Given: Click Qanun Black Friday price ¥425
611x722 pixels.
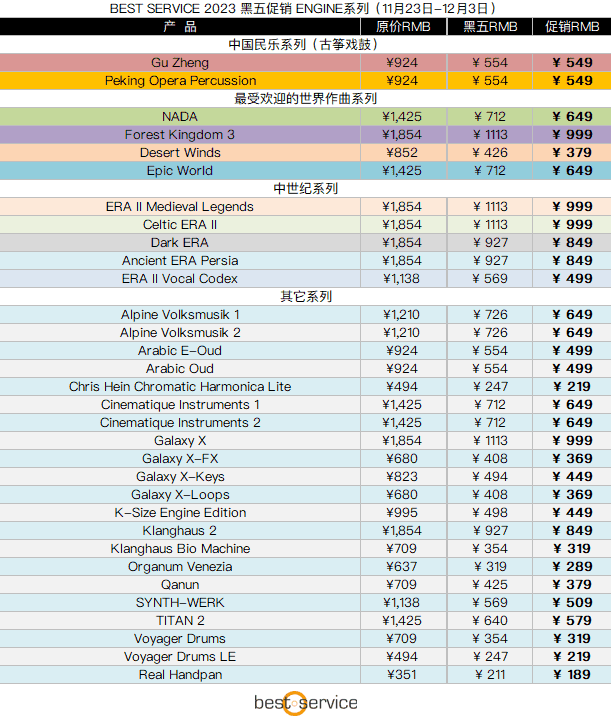Looking at the screenshot, I should point(490,585).
